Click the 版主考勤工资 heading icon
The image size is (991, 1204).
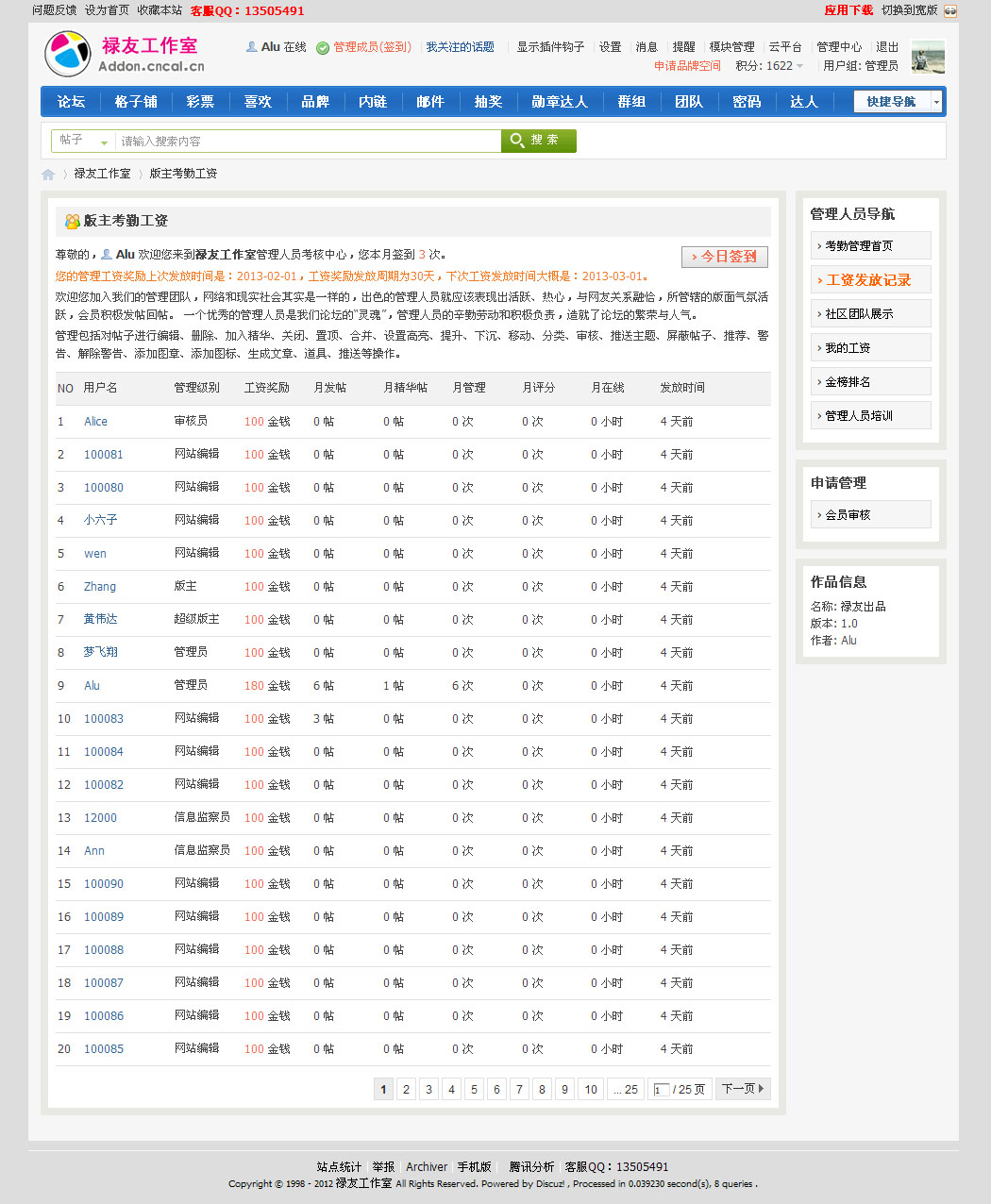coord(72,221)
